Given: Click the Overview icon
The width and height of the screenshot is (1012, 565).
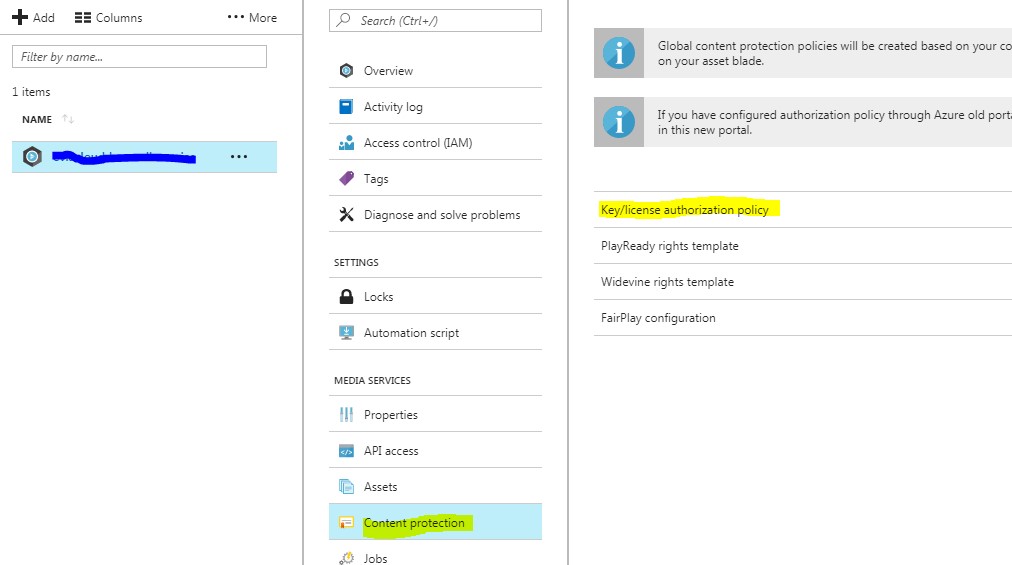Looking at the screenshot, I should pos(347,70).
